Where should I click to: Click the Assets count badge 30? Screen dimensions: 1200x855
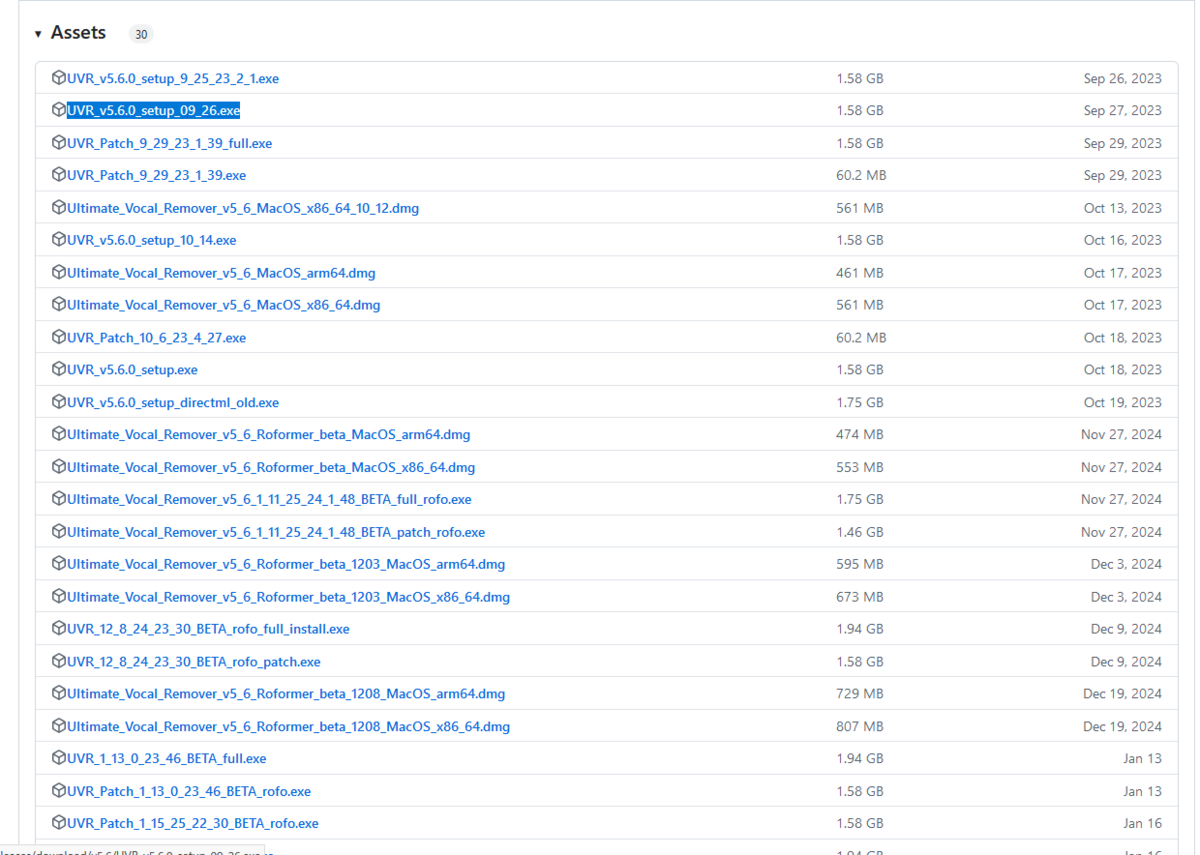click(x=141, y=34)
